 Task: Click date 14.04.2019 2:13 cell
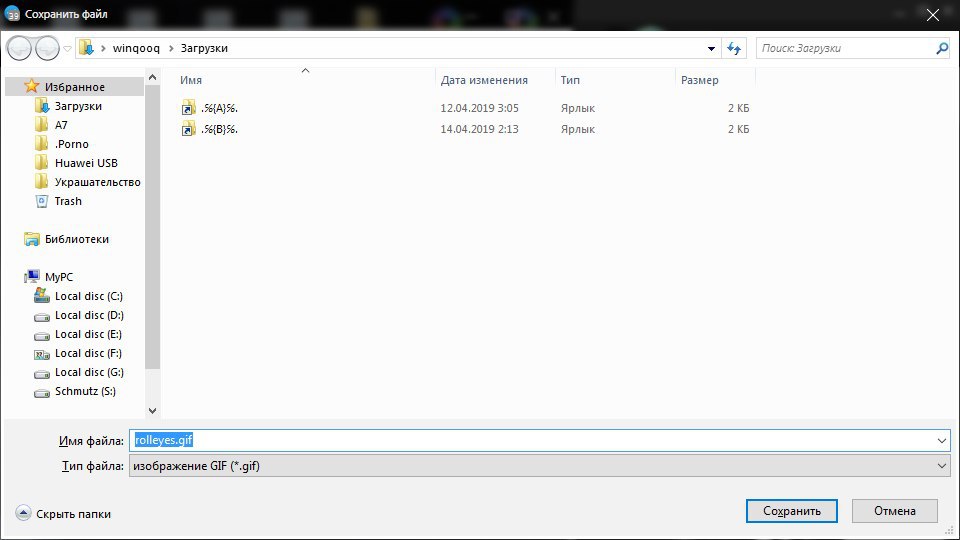[479, 129]
